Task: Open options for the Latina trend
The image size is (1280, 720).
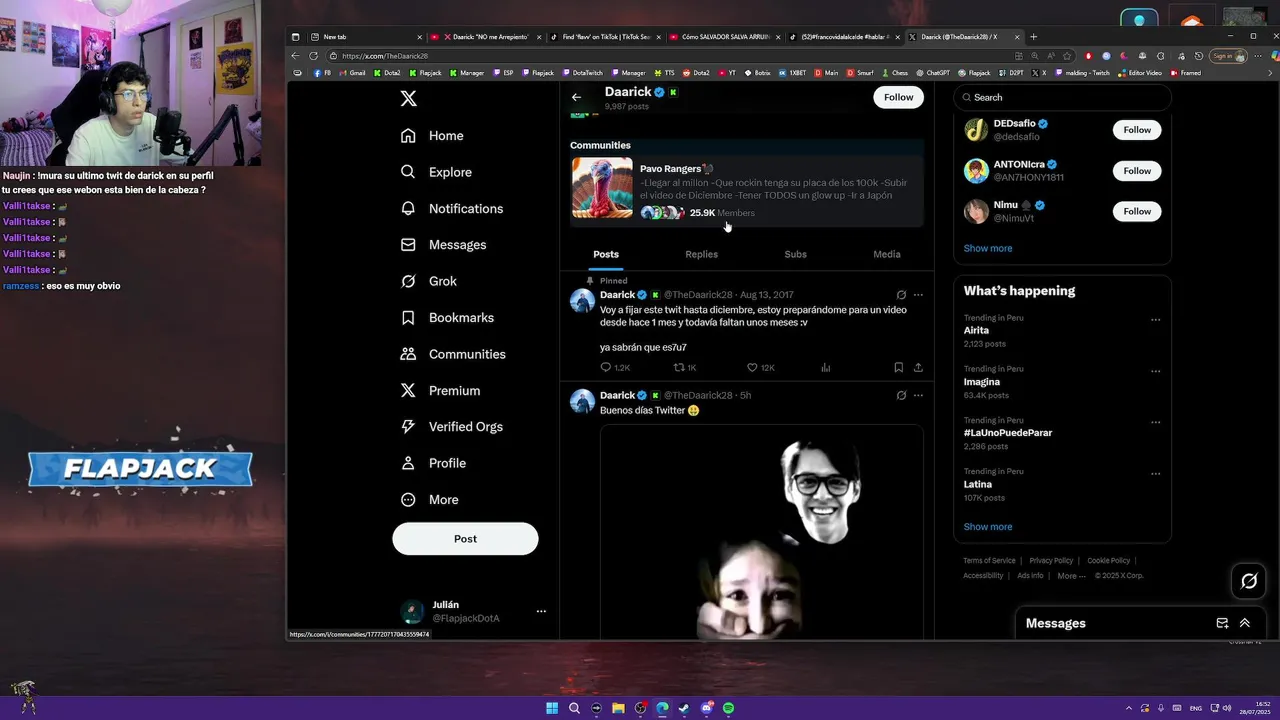Action: click(x=1155, y=474)
